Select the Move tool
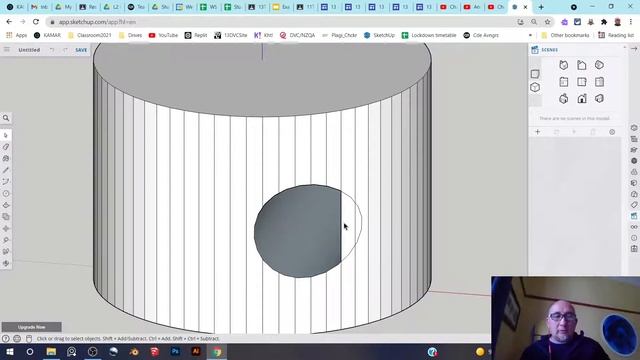The image size is (640, 360). [x=6, y=229]
